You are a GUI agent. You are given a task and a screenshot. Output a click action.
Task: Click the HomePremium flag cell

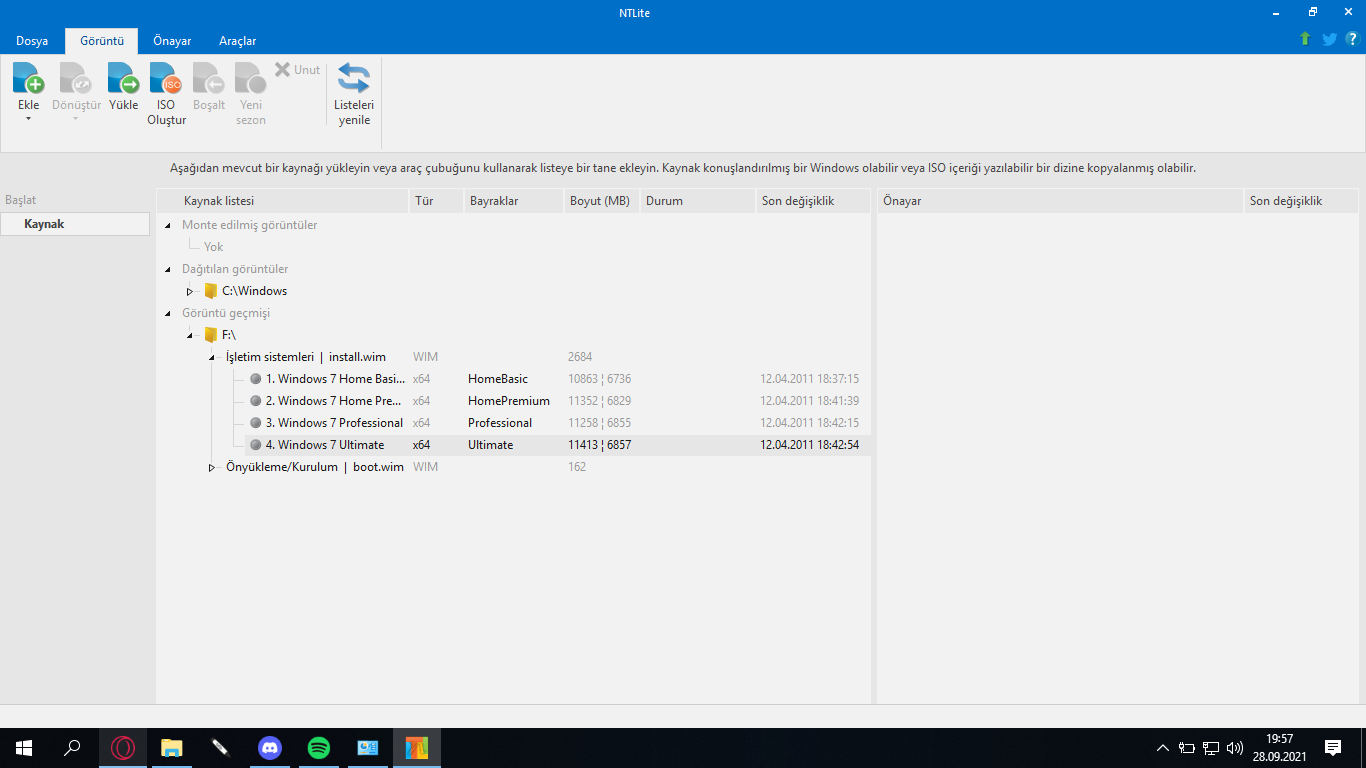tap(509, 401)
